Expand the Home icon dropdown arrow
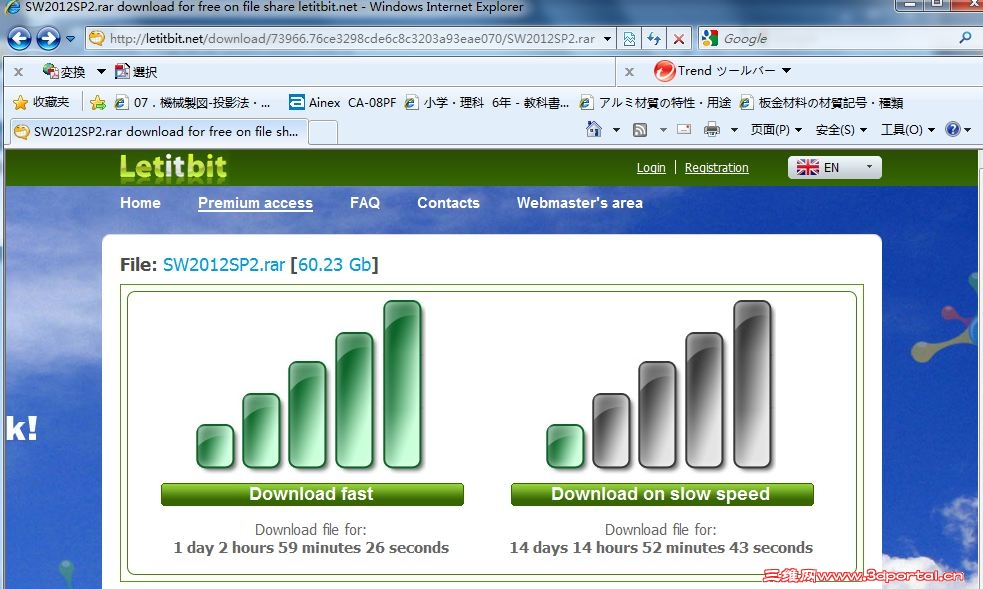The image size is (983, 589). (616, 130)
